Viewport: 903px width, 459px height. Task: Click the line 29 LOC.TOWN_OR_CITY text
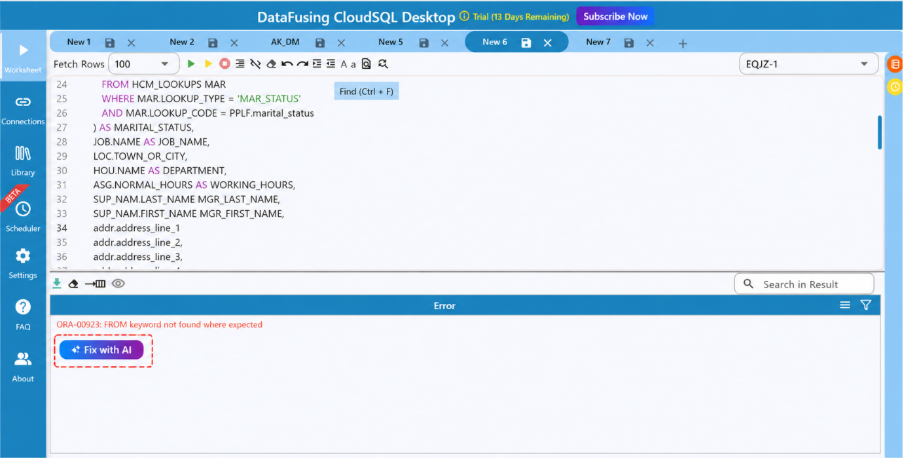coord(140,156)
